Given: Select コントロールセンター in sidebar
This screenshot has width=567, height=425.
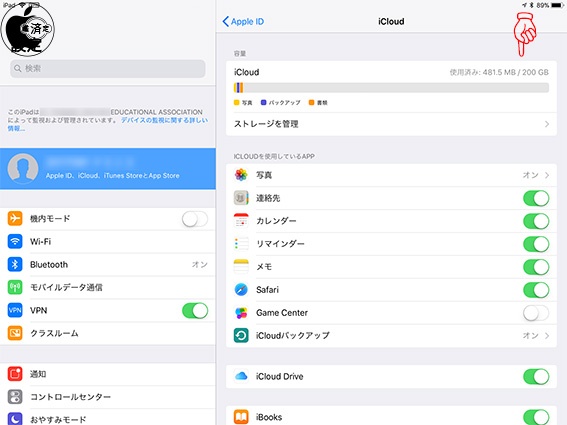Looking at the screenshot, I should 108,397.
